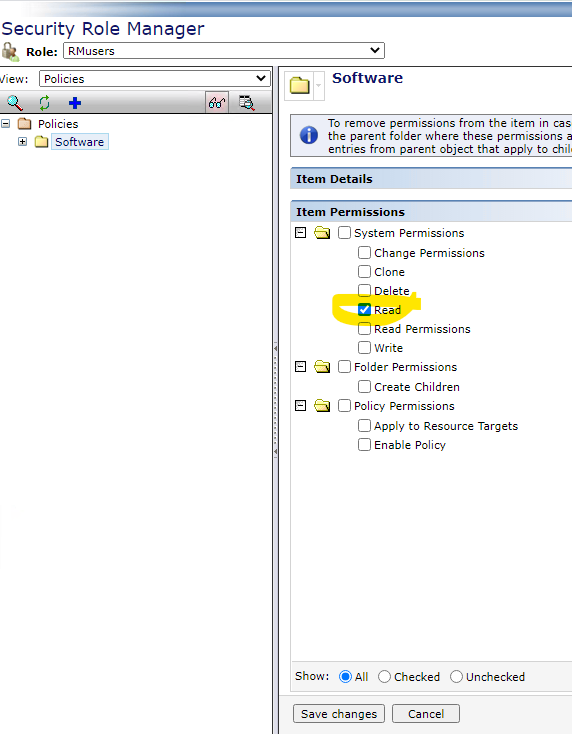The image size is (572, 734).
Task: Uncheck the Read permission checkbox
Action: coord(364,309)
